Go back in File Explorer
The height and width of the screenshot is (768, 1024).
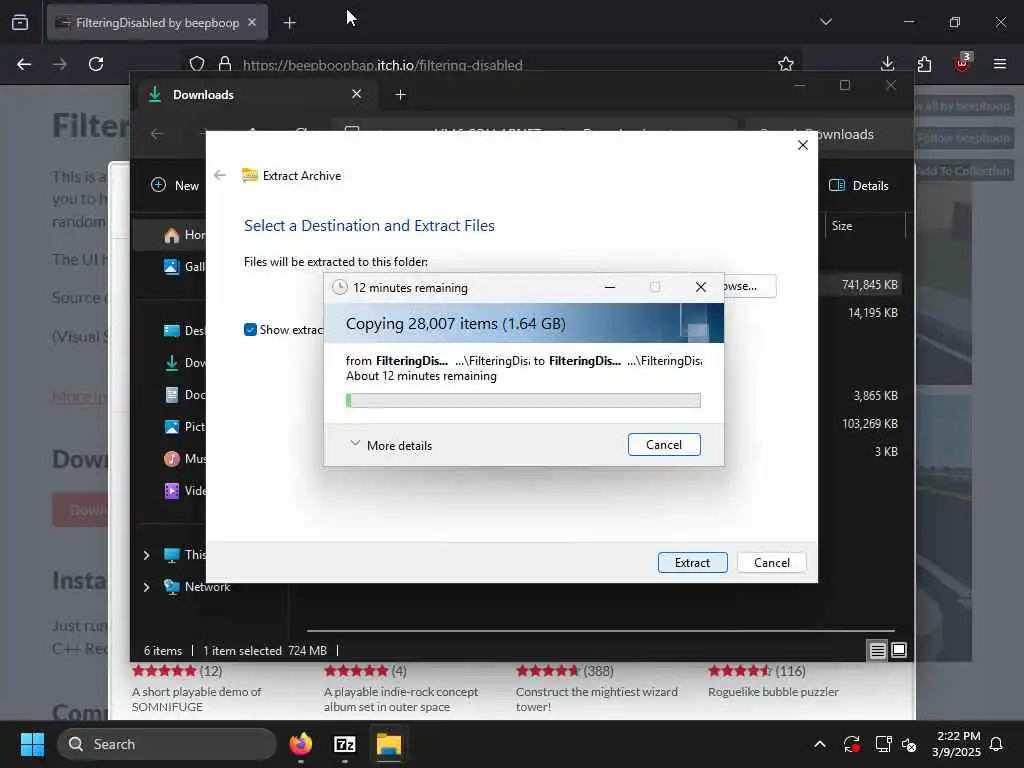[156, 134]
